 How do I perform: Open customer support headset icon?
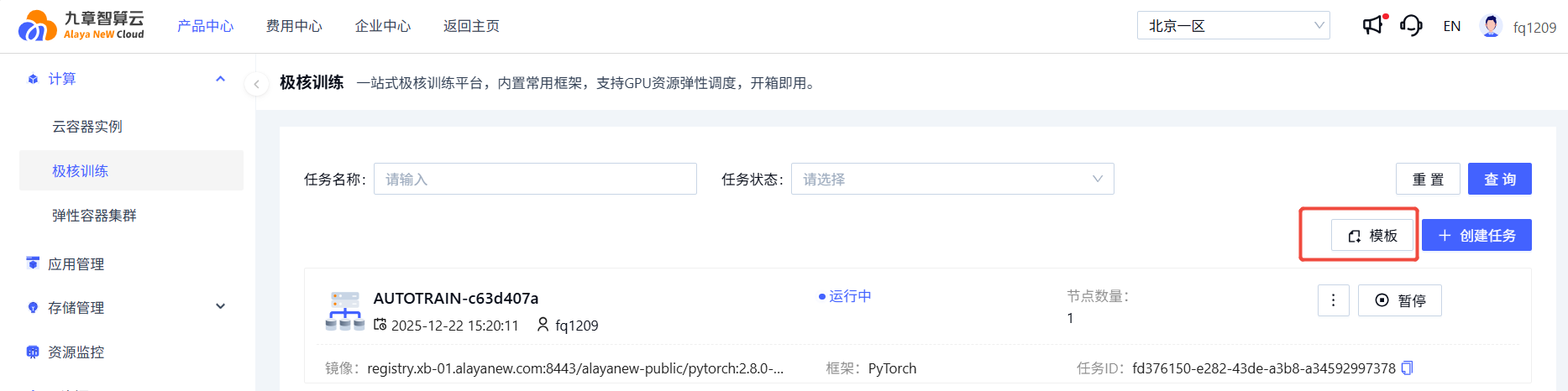click(x=1411, y=25)
